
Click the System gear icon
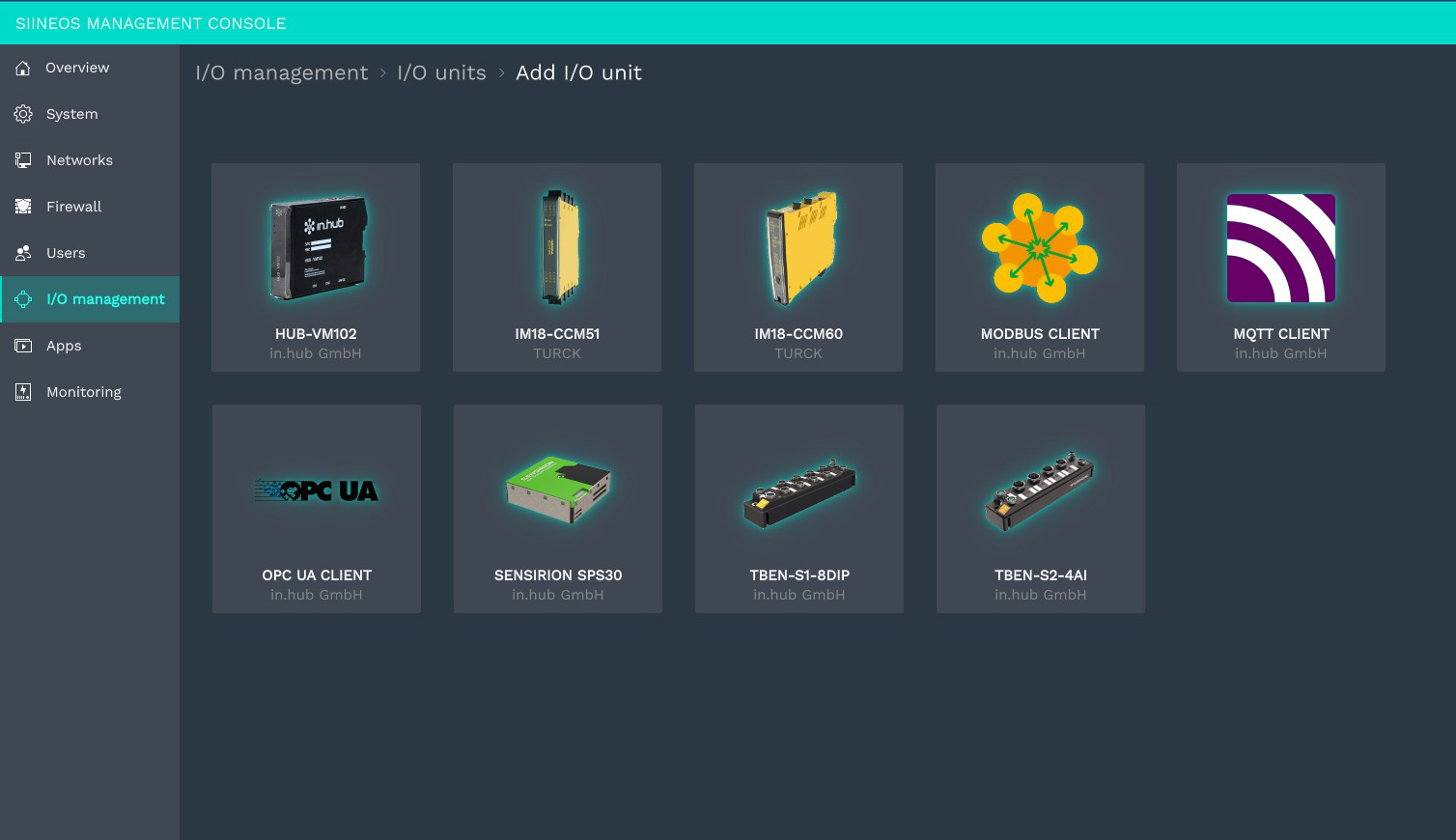23,114
